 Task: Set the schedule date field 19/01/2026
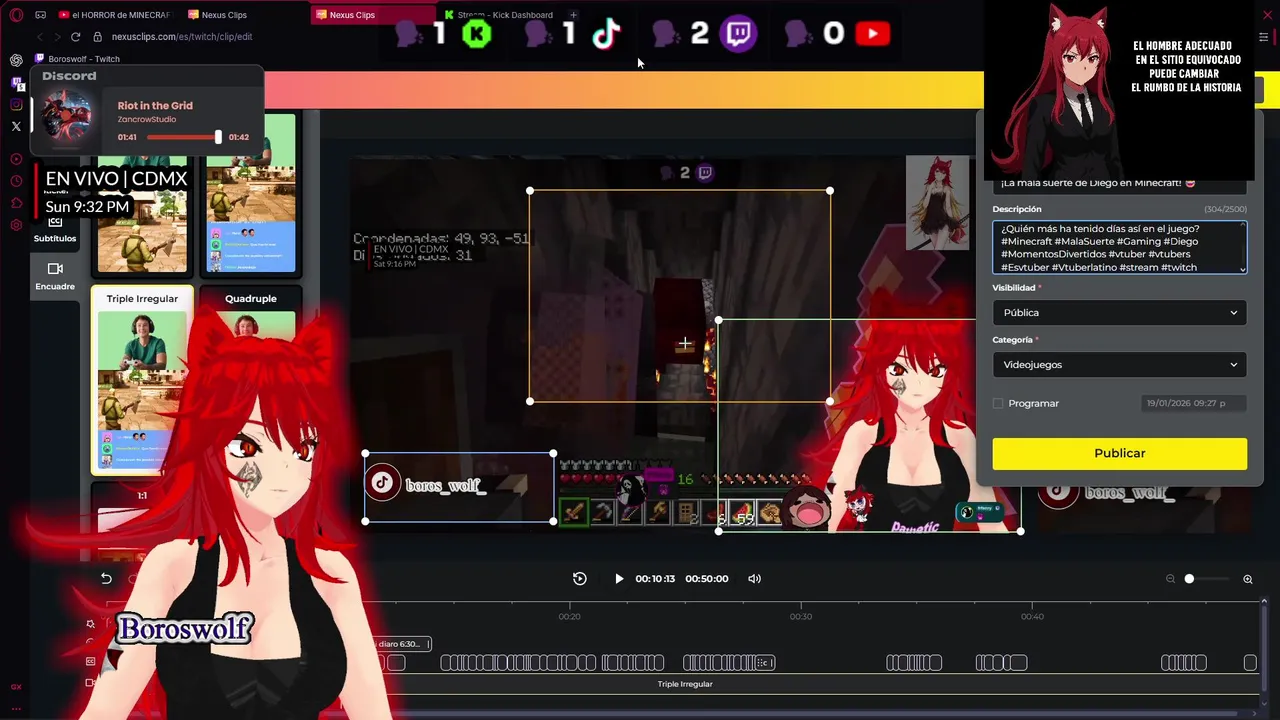1194,403
